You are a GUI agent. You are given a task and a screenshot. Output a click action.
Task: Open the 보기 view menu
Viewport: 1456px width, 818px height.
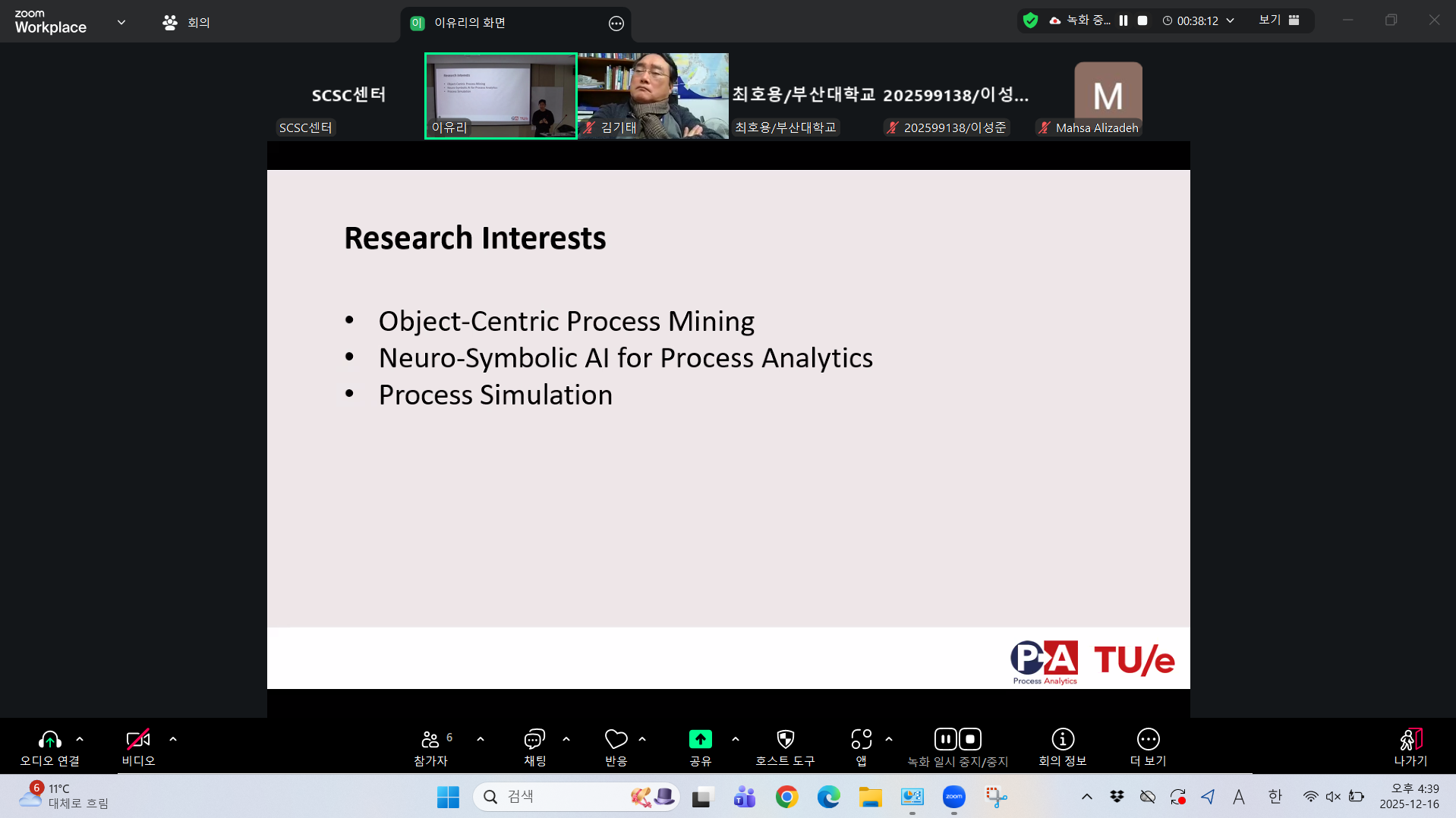(x=1278, y=20)
